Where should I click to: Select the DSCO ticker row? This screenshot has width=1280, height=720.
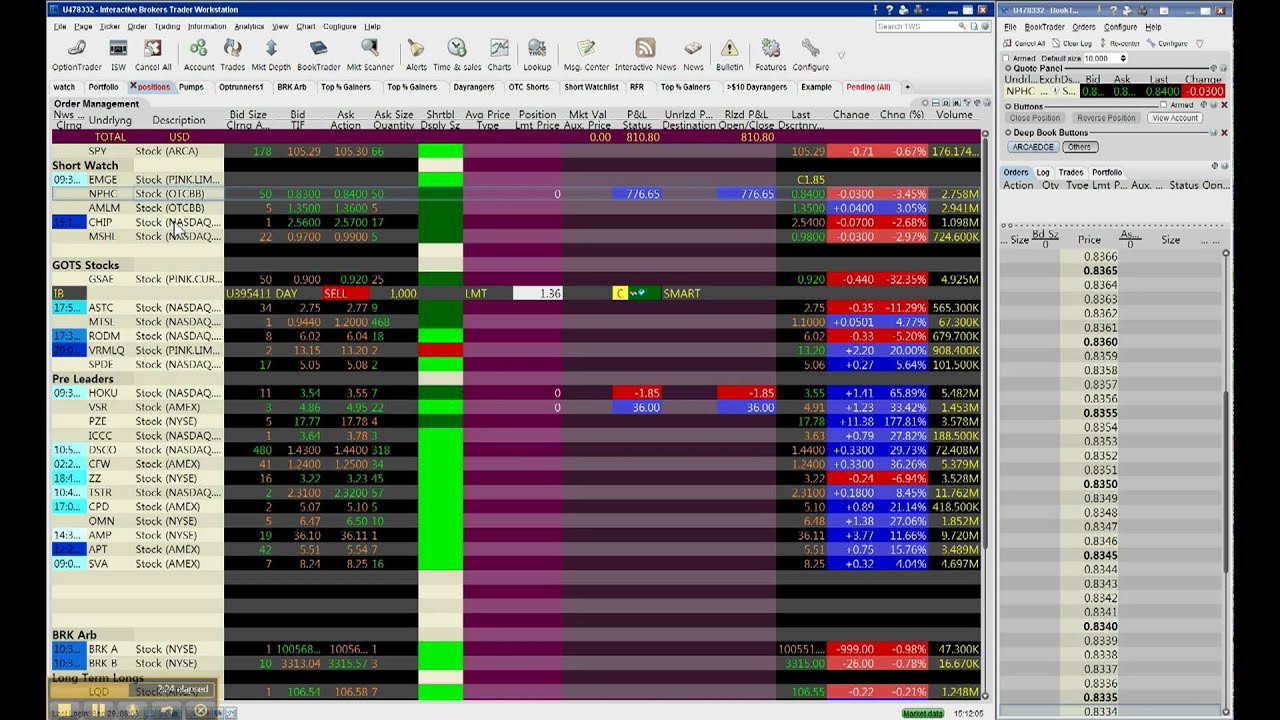515,450
